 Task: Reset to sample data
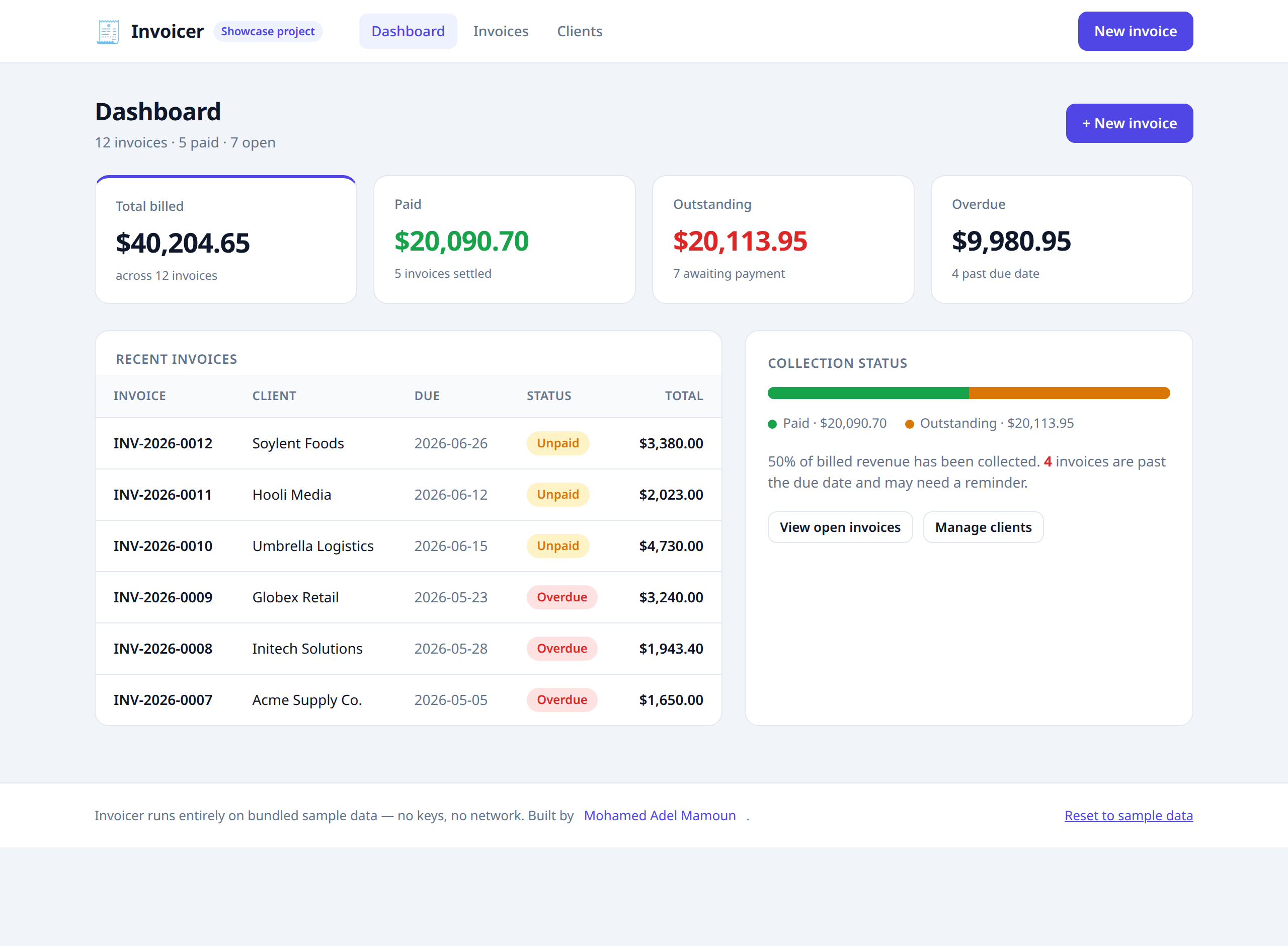pyautogui.click(x=1128, y=816)
